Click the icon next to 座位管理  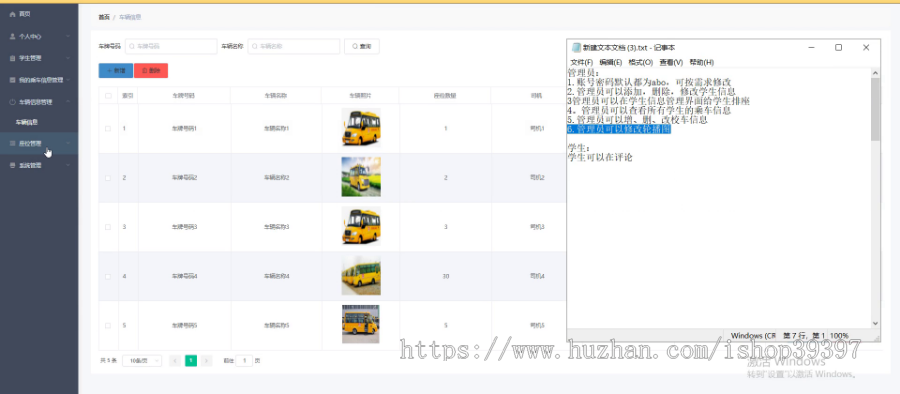[13, 144]
